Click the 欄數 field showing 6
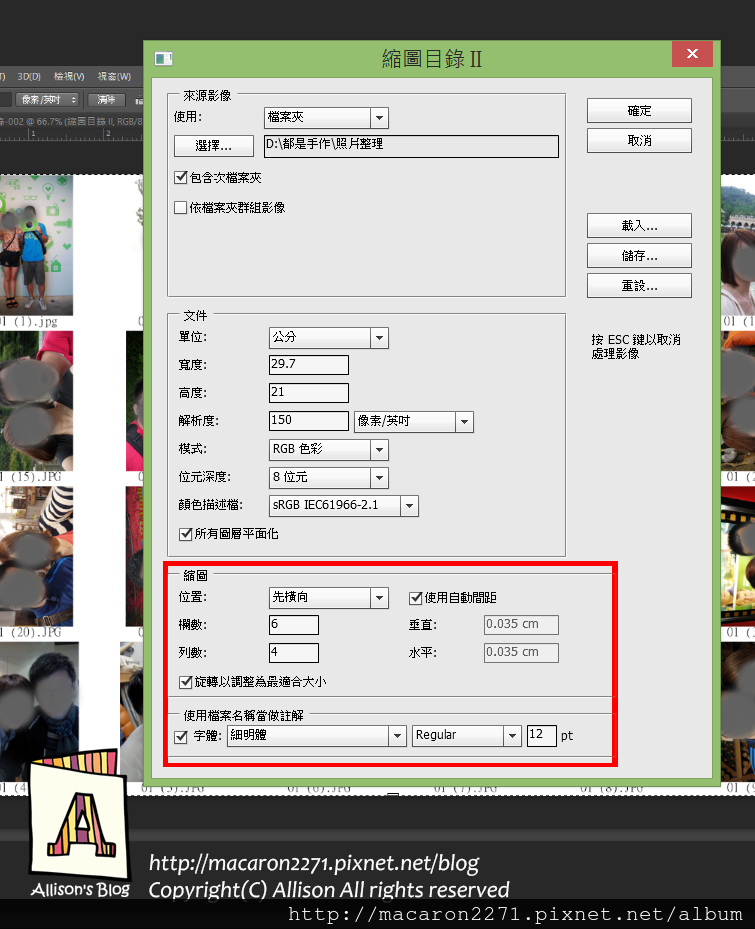This screenshot has height=929, width=755. (x=294, y=624)
